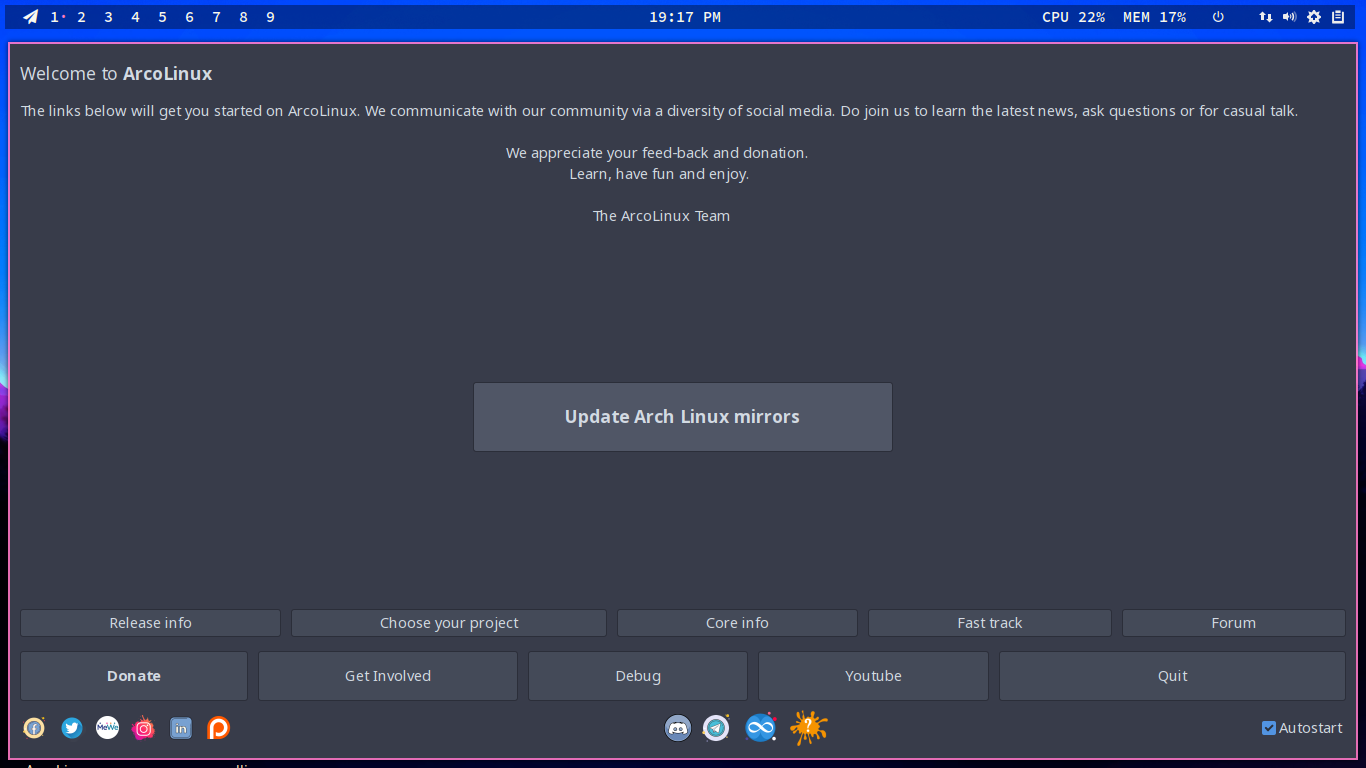
Task: Click the Donate button
Action: (x=134, y=676)
